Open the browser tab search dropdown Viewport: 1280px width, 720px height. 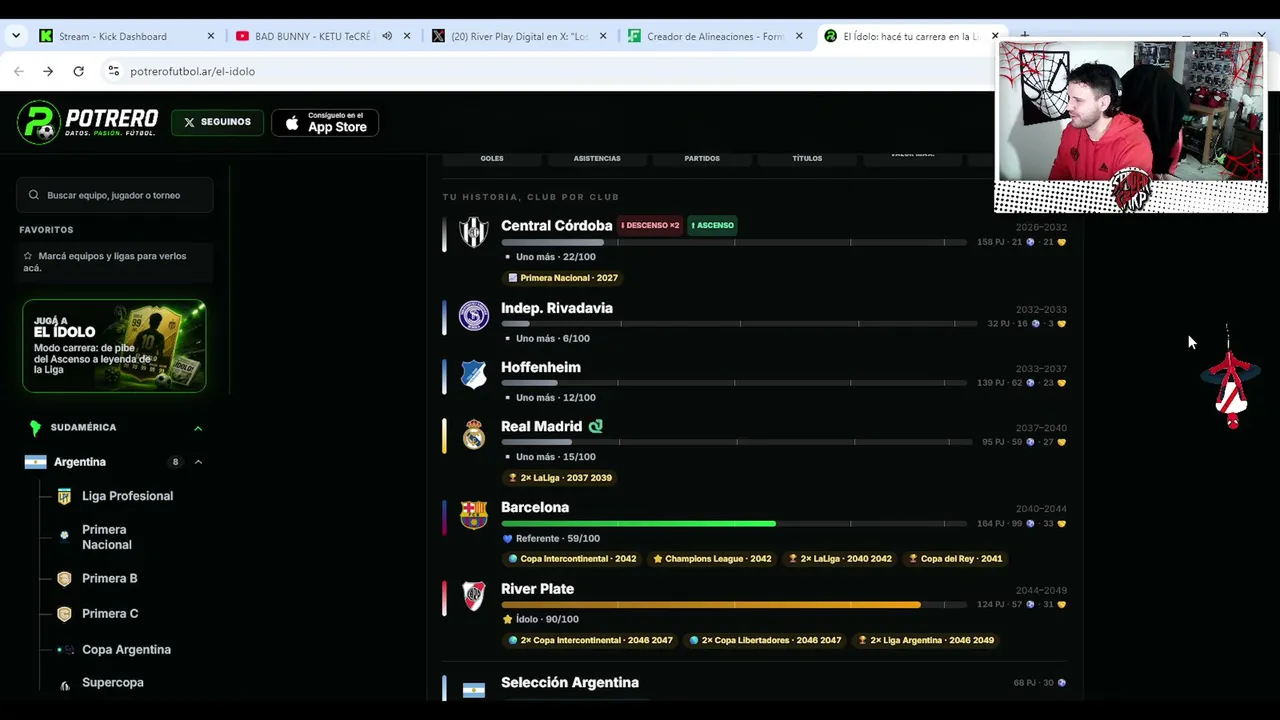tap(16, 36)
